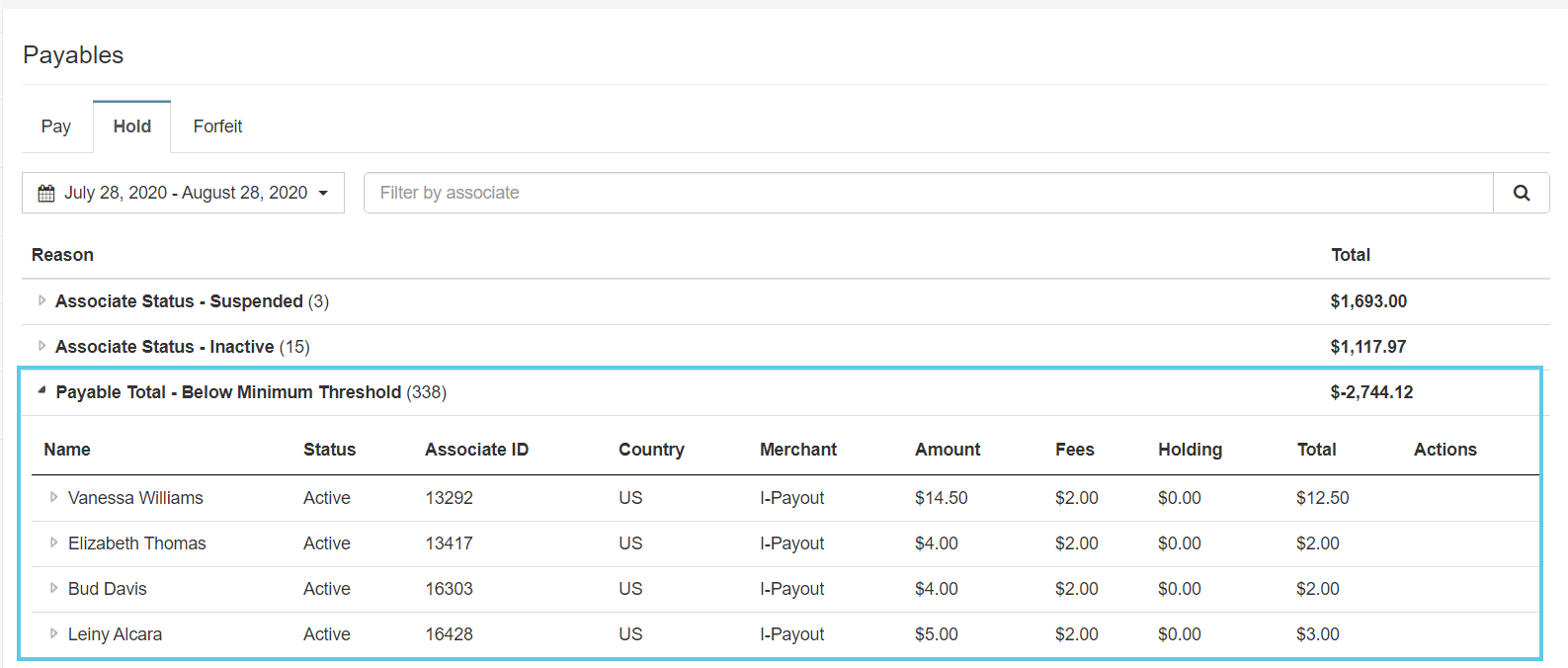Click the Holding column header

click(1190, 450)
